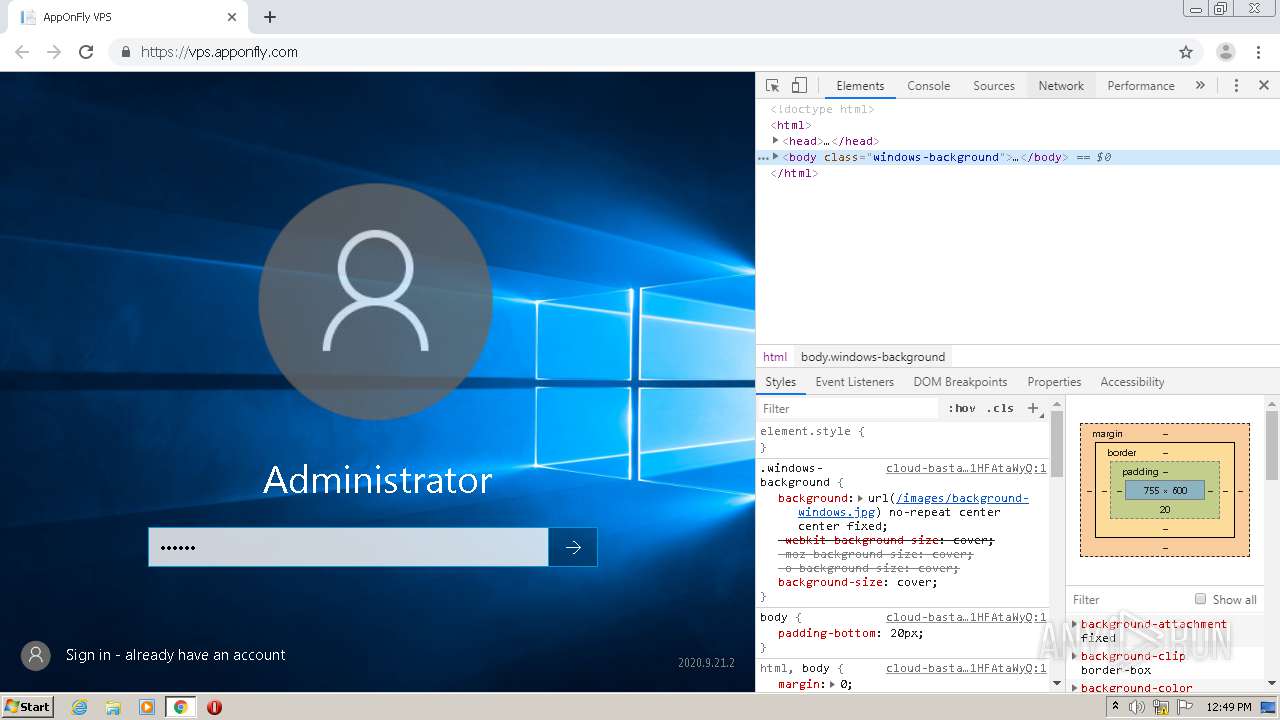Close the AppOnFly VPS tab

232,17
